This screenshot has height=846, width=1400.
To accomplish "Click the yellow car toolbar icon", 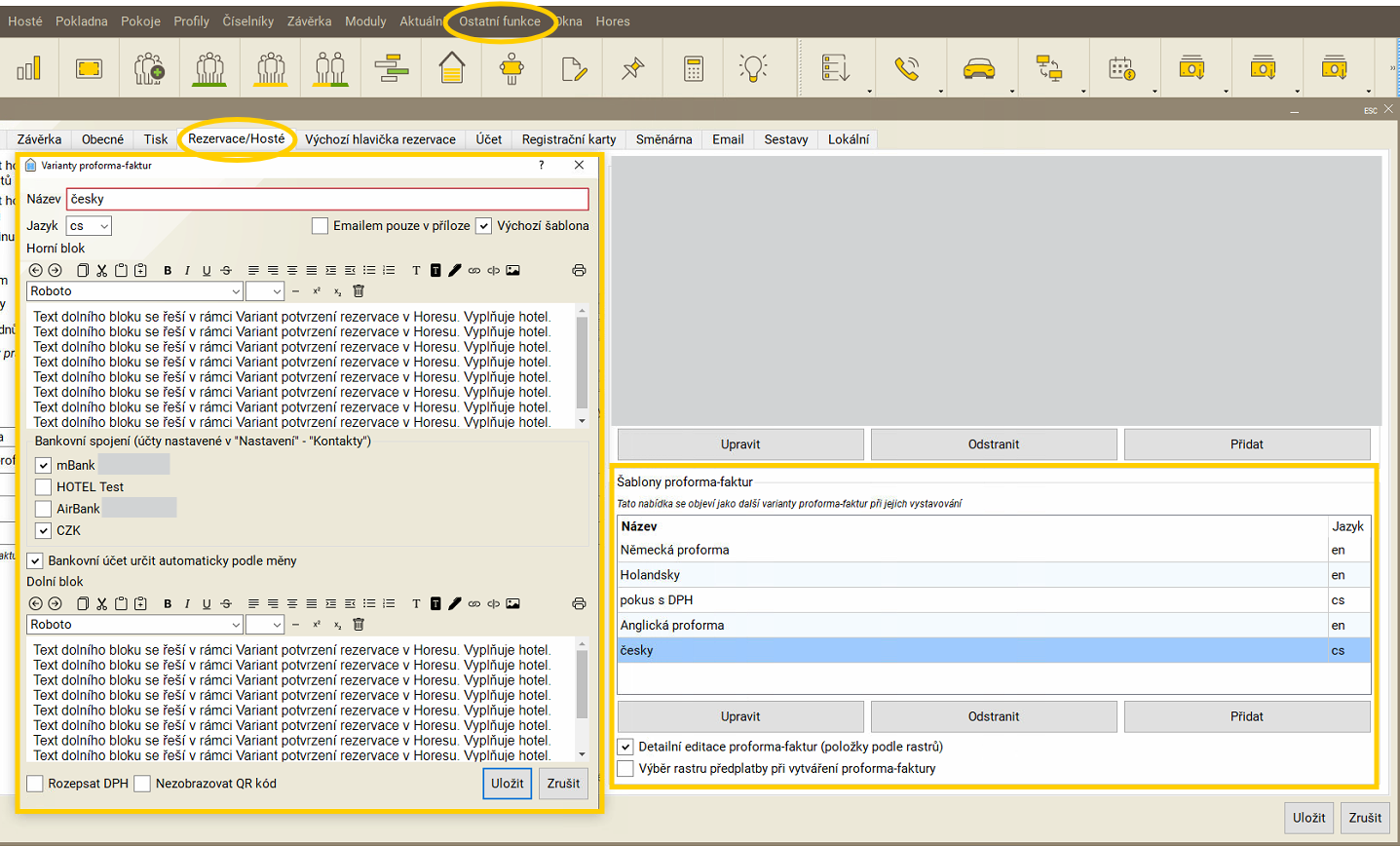I will 978,68.
